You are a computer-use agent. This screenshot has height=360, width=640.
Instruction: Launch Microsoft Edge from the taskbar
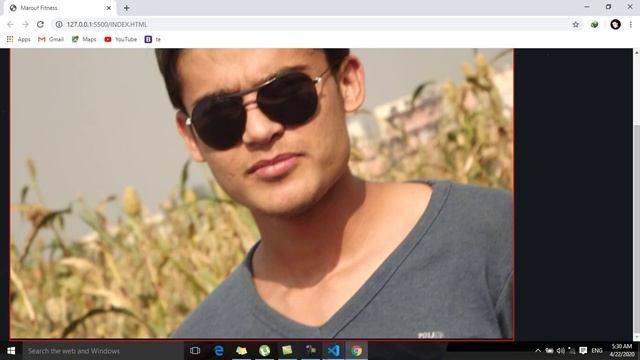click(x=218, y=351)
